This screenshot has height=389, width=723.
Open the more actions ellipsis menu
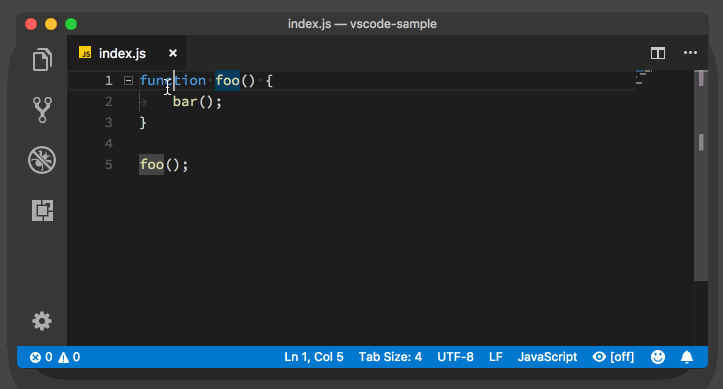[690, 53]
